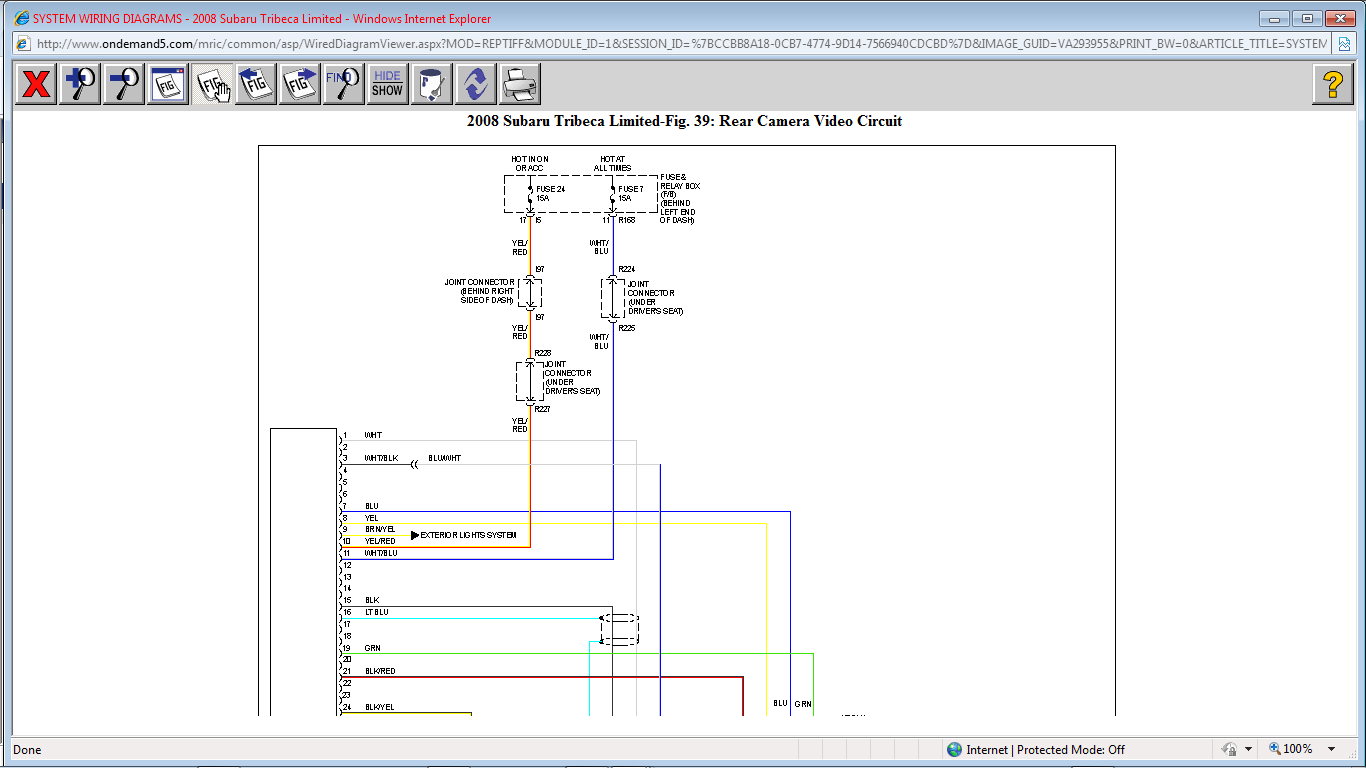1366x768 pixels.
Task: Open the Find magnifier tool
Action: 344,84
